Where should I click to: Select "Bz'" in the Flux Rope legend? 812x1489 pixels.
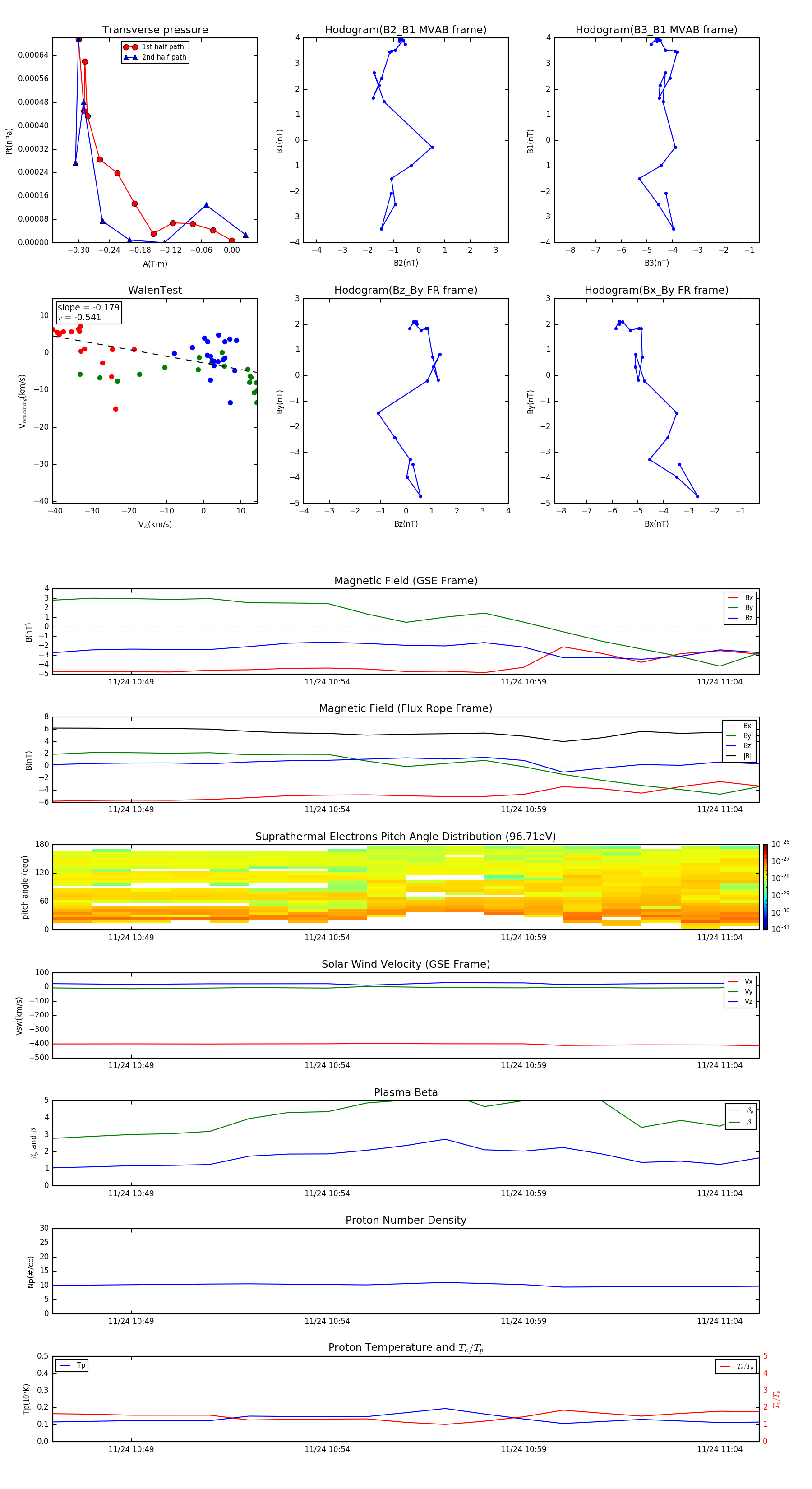pos(739,746)
